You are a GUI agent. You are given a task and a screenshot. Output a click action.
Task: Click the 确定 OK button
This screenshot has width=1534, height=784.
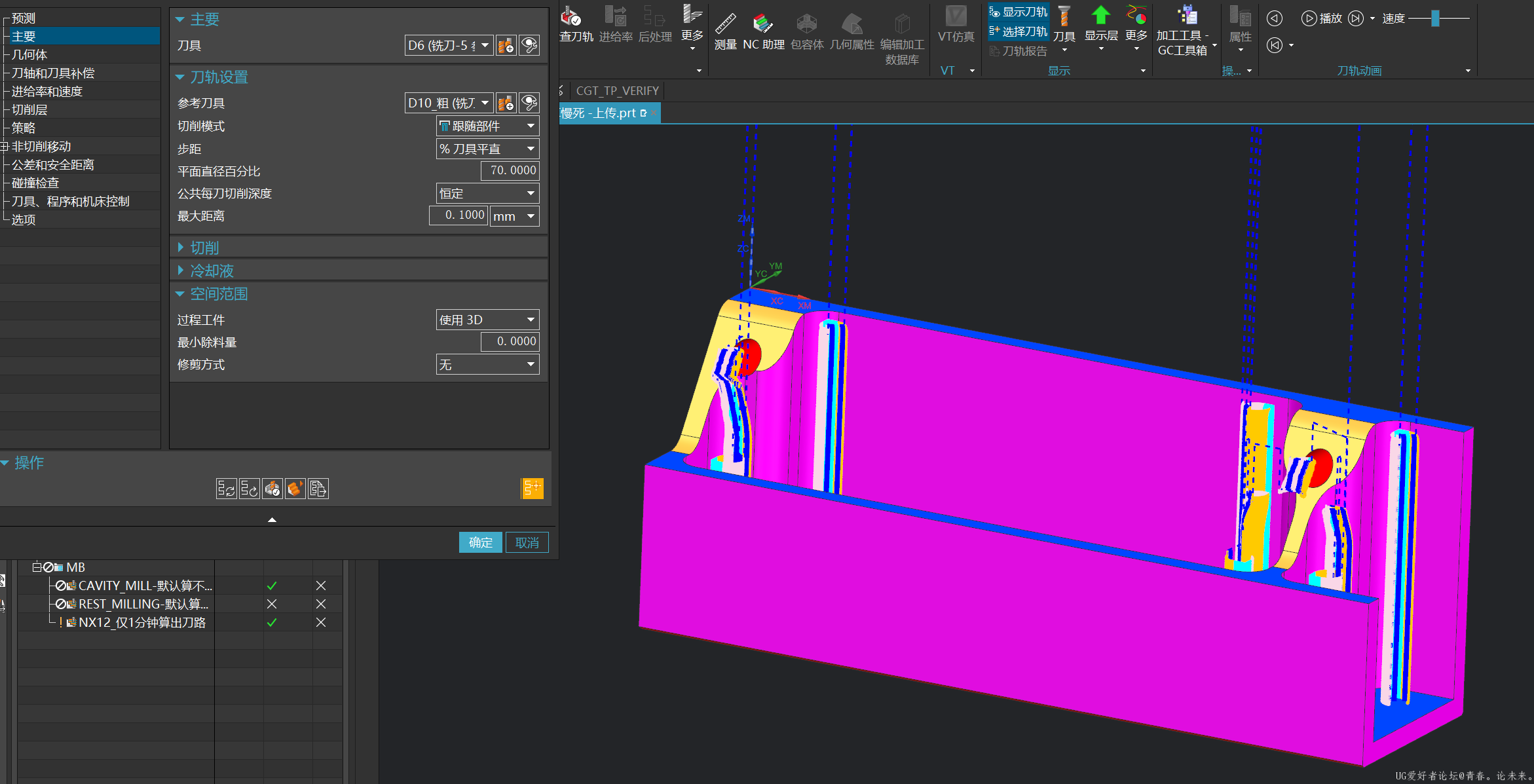(480, 542)
